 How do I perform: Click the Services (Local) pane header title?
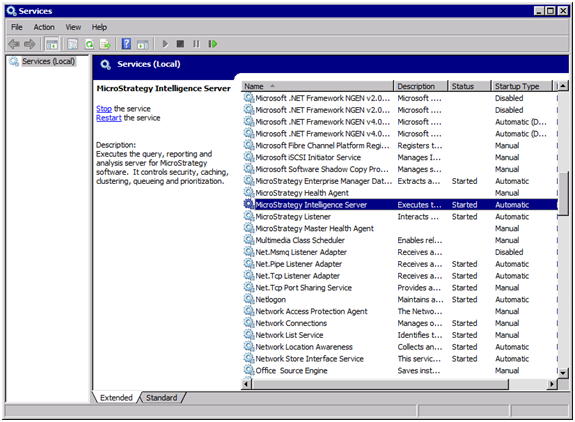(x=149, y=64)
